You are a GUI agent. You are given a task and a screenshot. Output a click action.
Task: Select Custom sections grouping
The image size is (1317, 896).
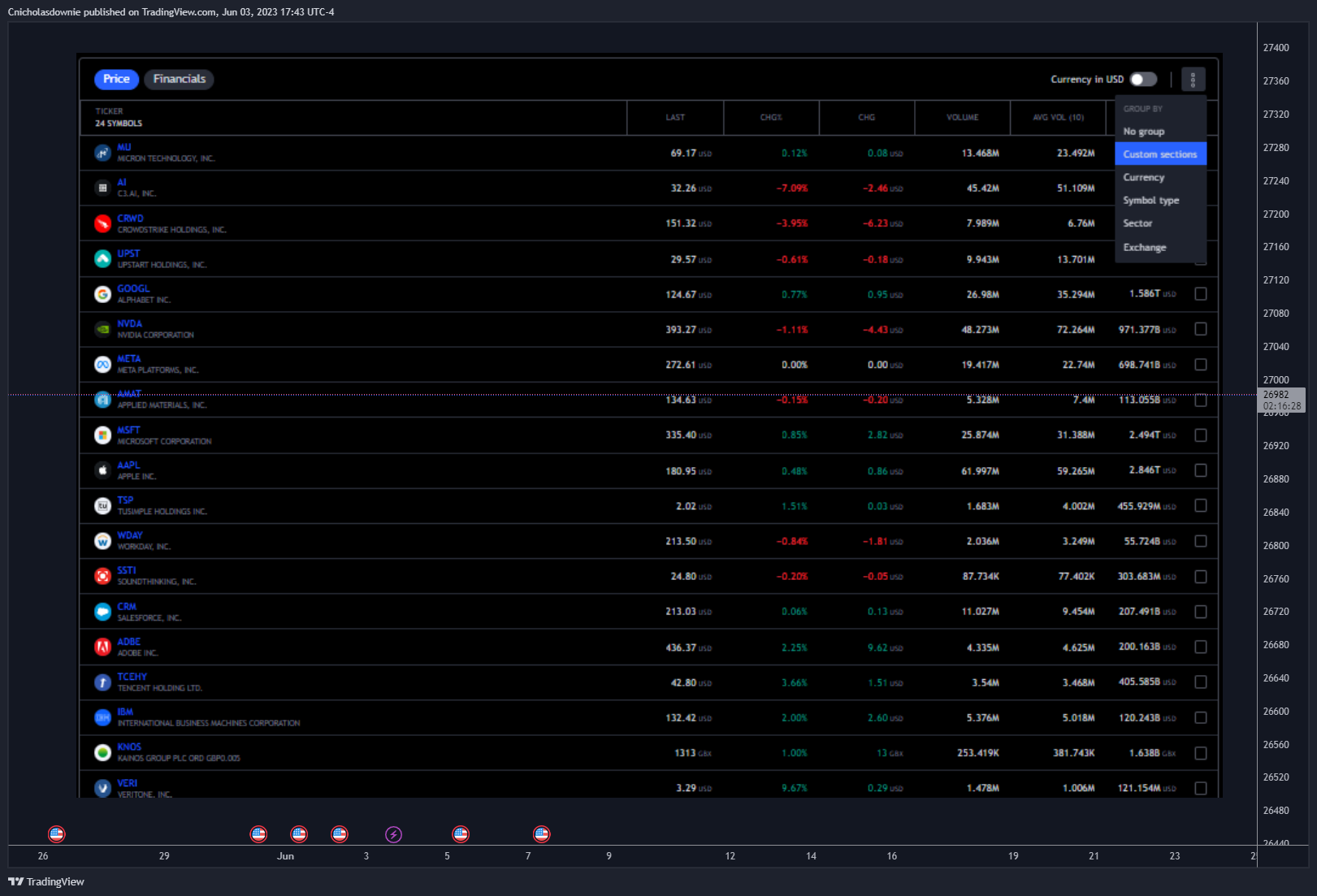[1160, 154]
